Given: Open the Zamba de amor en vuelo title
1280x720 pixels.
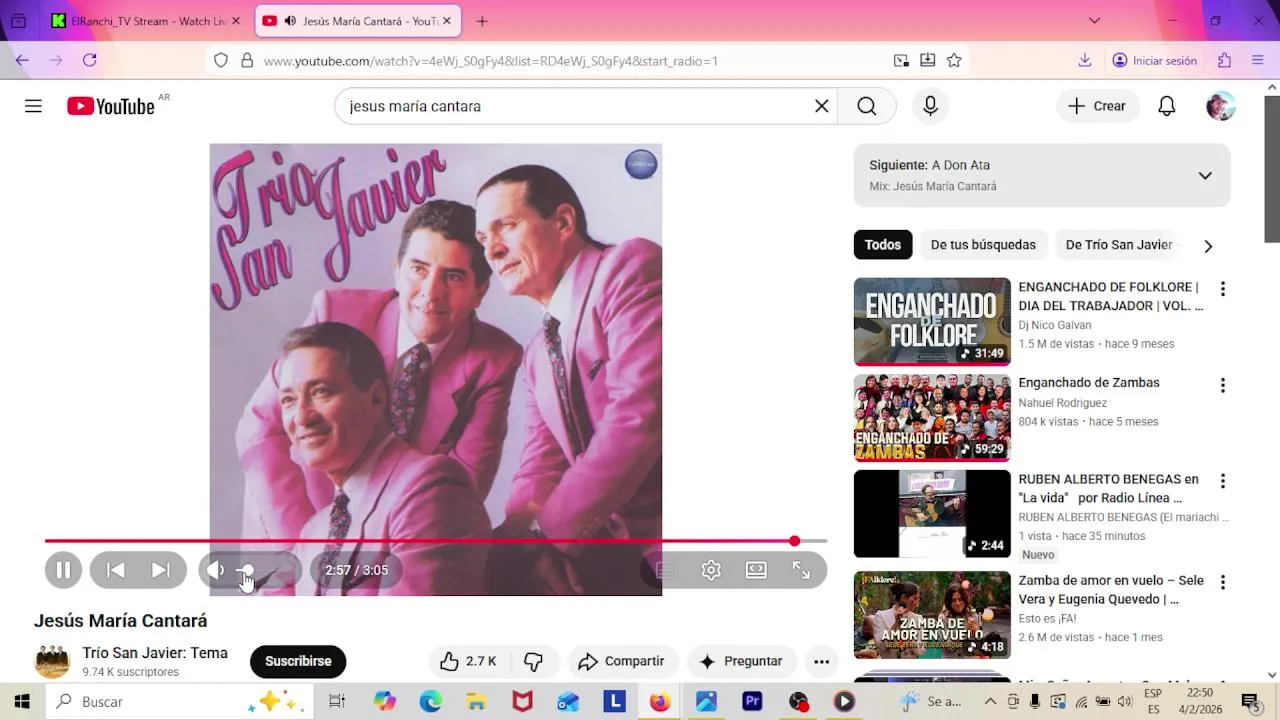Looking at the screenshot, I should pos(1111,590).
